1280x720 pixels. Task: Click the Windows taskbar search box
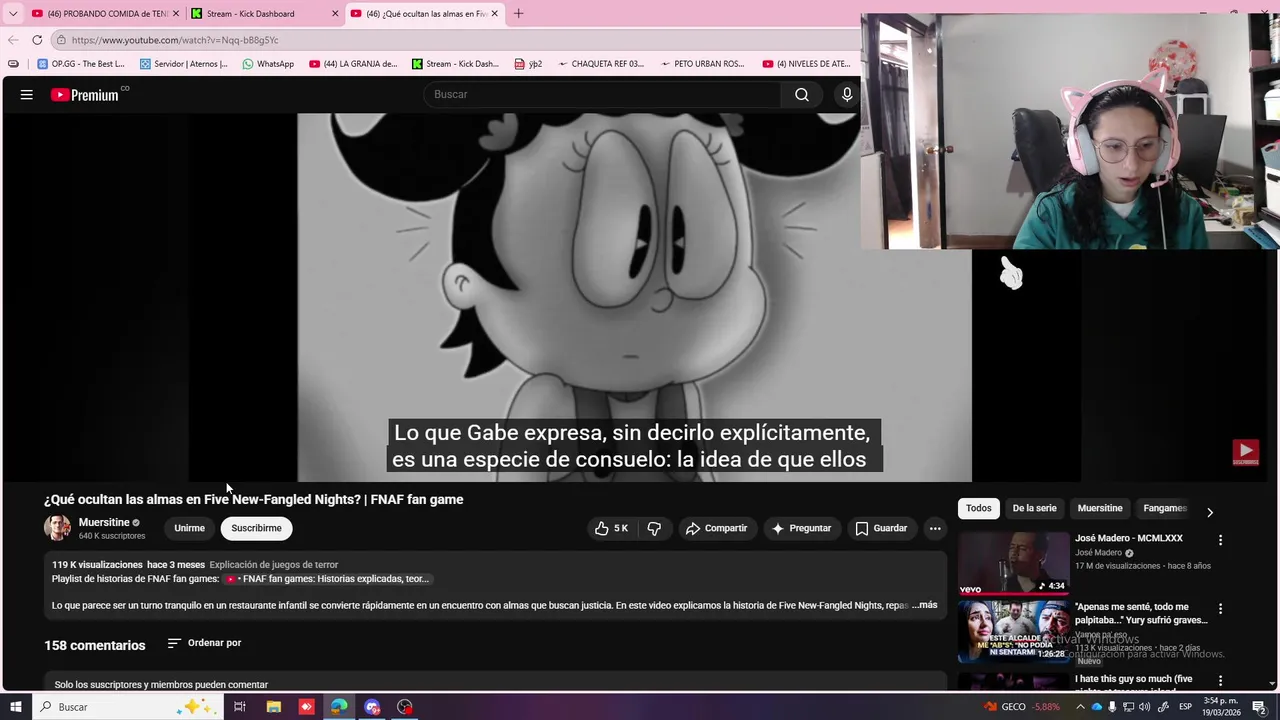[128, 707]
